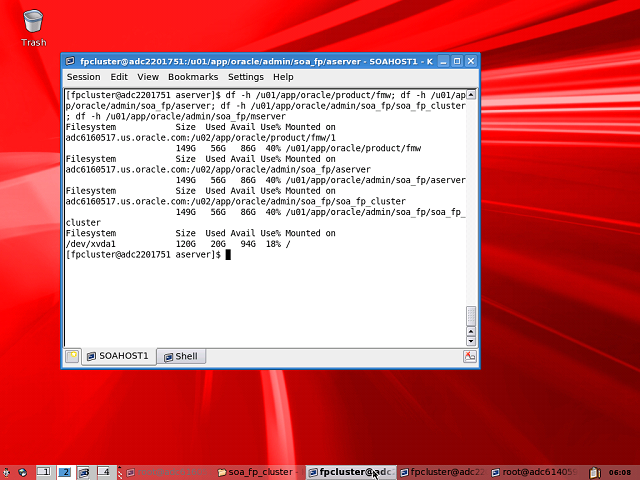This screenshot has height=480, width=640.
Task: Open the Bookmarks menu
Action: tap(193, 77)
